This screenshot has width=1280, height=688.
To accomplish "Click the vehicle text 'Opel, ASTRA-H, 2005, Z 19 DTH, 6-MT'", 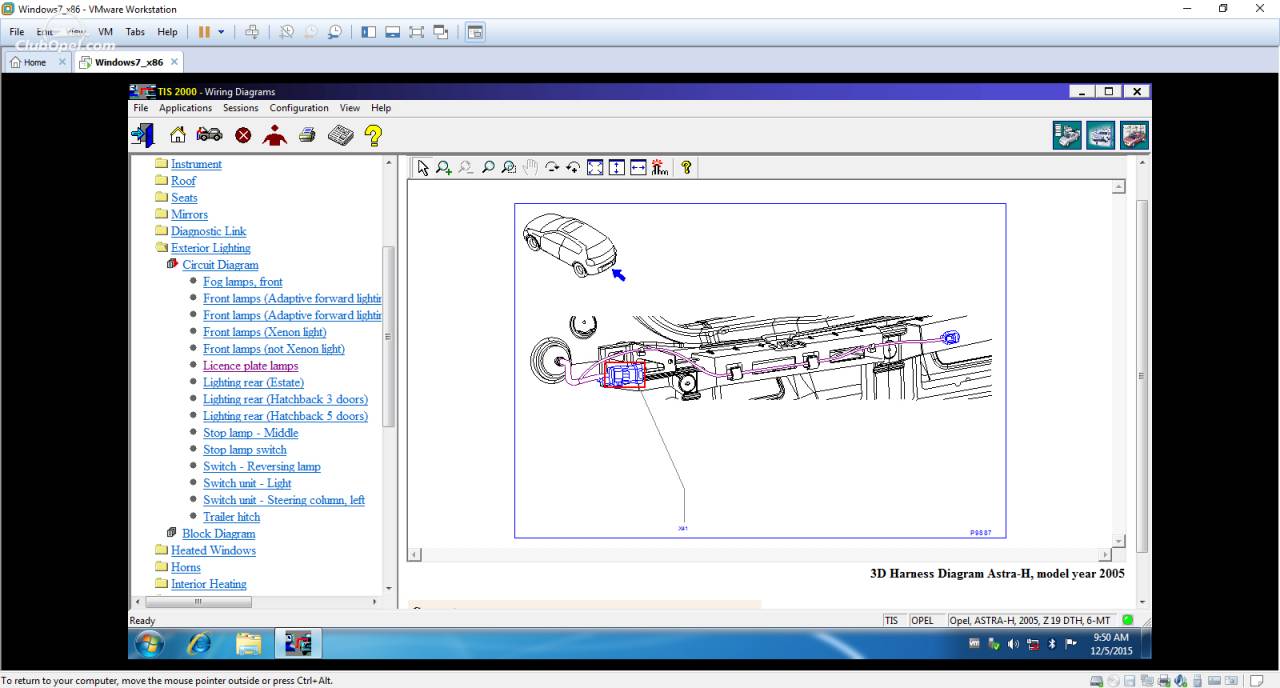I will tap(1030, 620).
